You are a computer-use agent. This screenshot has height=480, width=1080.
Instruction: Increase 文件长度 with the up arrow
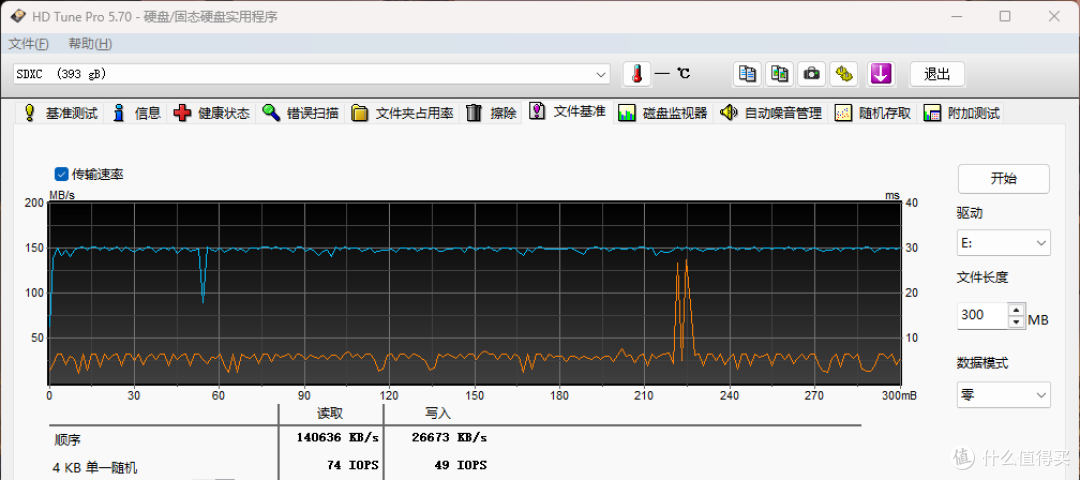tap(1016, 309)
